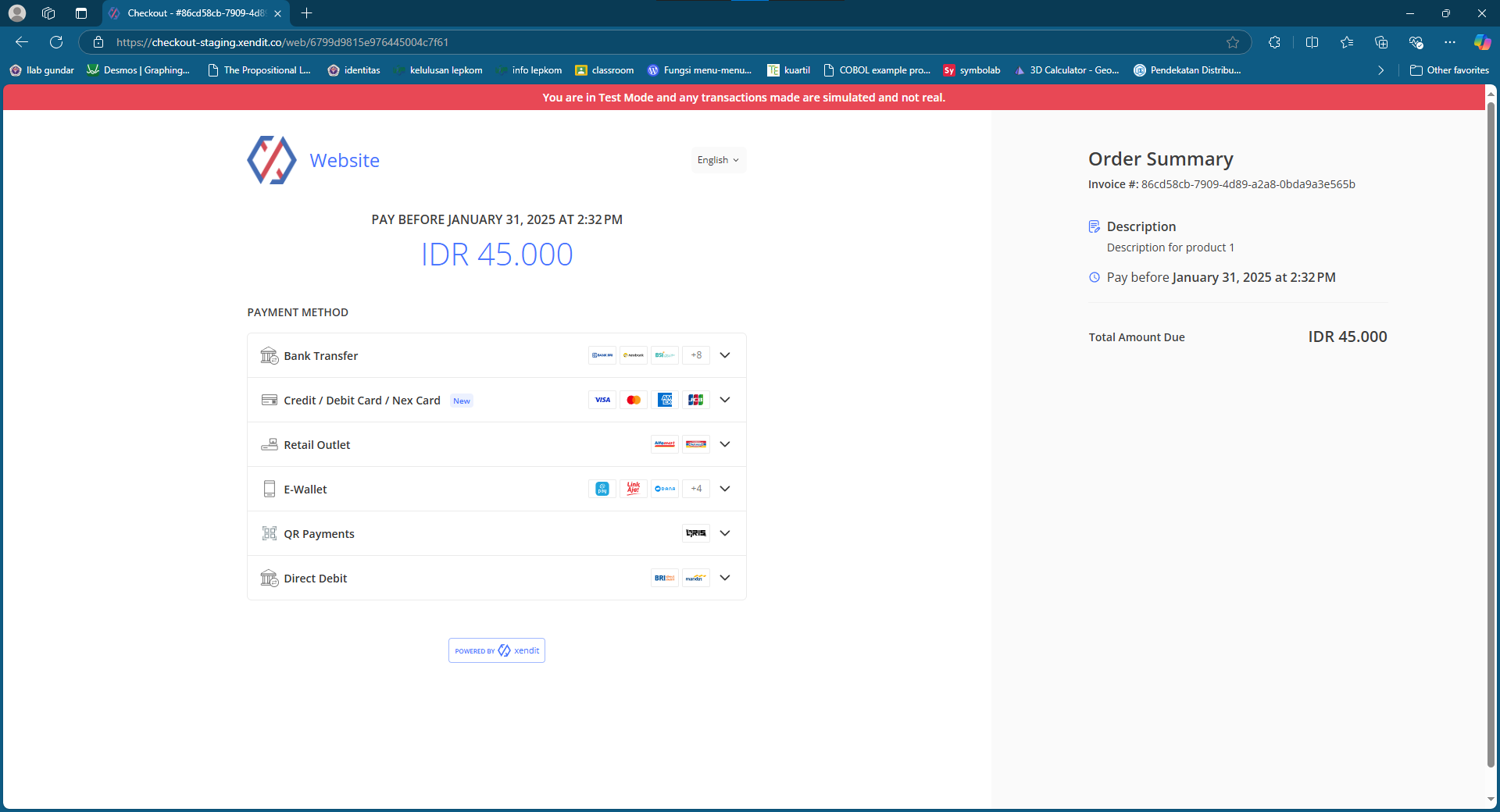Viewport: 1500px width, 812px height.
Task: Click the QRIS logo icon
Action: [x=696, y=533]
